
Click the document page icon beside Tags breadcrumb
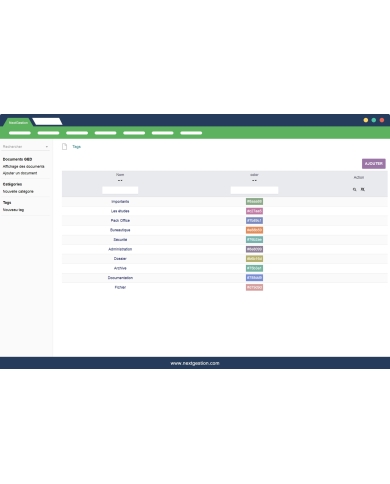pos(64,147)
